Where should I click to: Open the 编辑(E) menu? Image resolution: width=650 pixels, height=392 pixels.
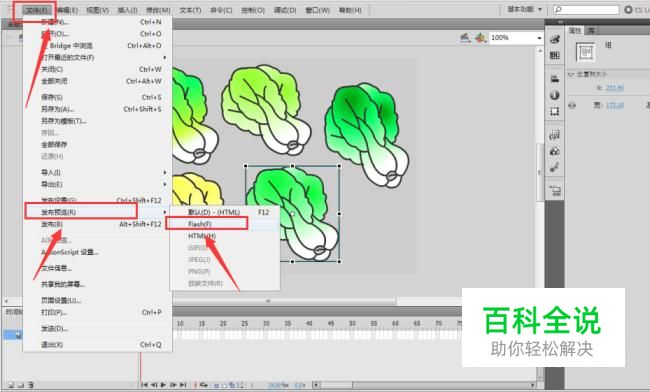[x=67, y=10]
